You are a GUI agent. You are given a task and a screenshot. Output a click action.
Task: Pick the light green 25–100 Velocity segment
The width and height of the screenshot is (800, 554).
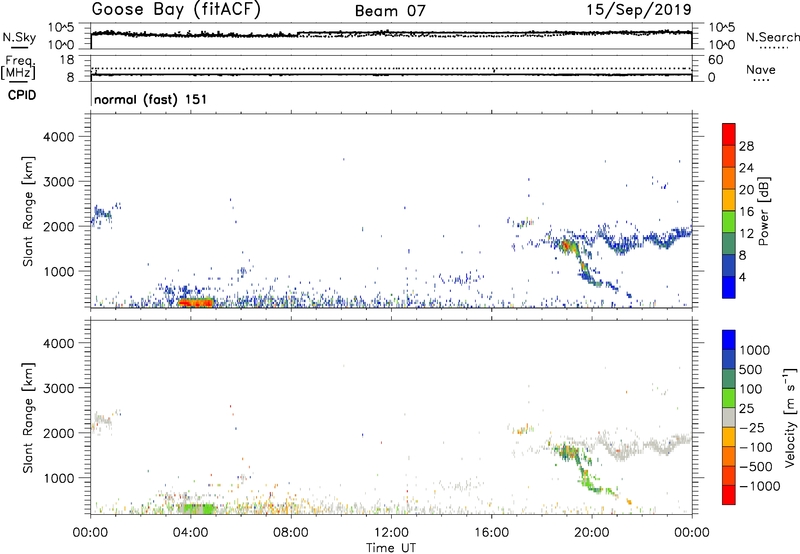(x=729, y=398)
